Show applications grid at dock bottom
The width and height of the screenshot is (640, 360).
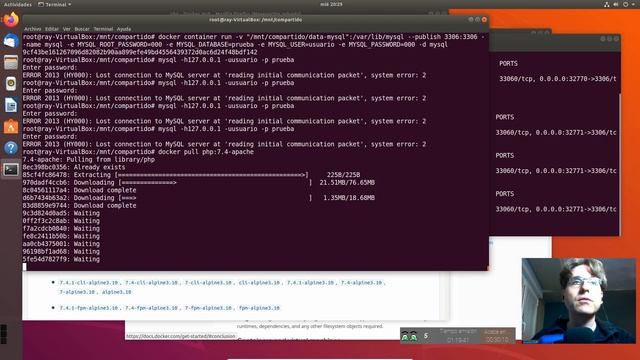4,334
